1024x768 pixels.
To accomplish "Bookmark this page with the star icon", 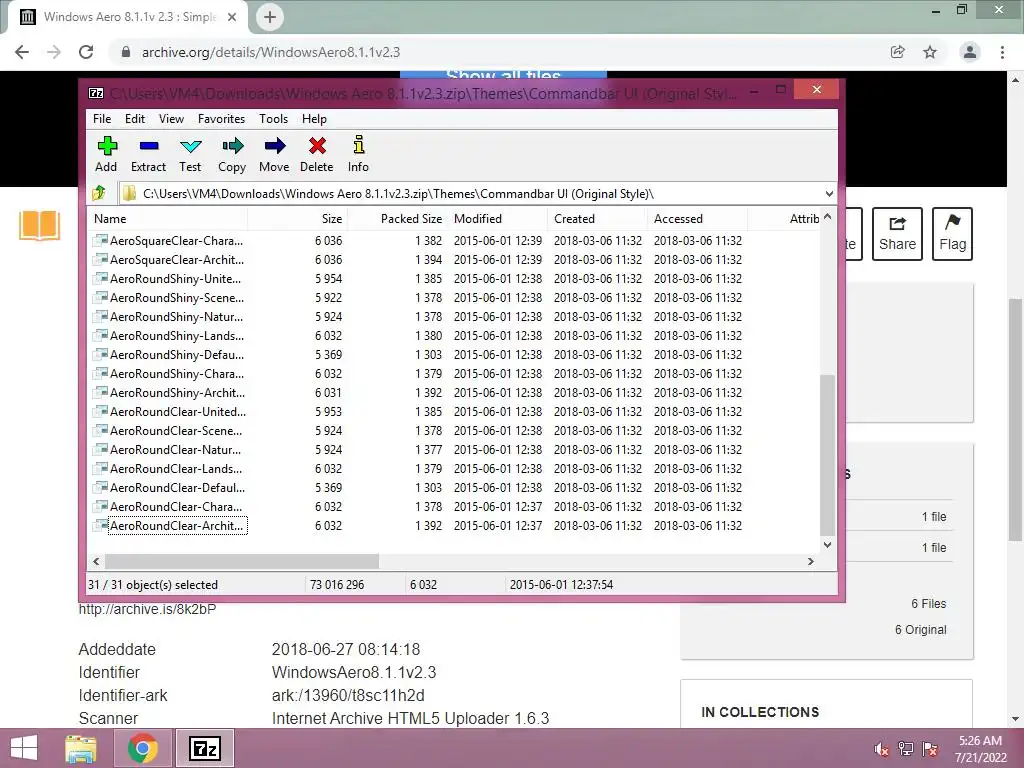I will [x=930, y=52].
